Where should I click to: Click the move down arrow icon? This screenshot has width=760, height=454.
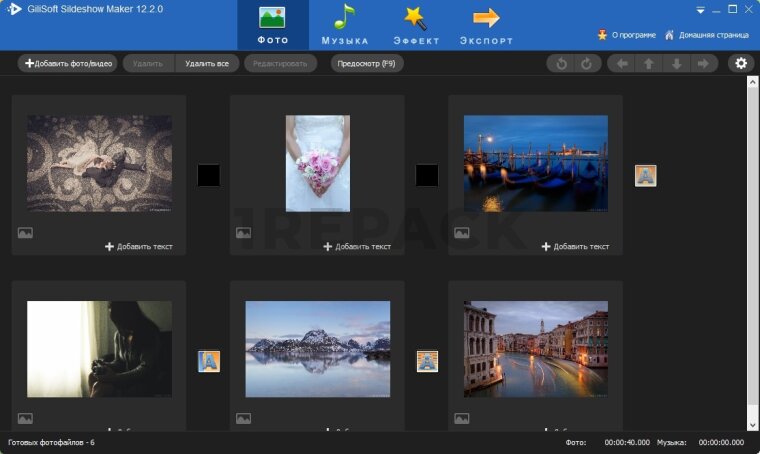click(x=677, y=64)
